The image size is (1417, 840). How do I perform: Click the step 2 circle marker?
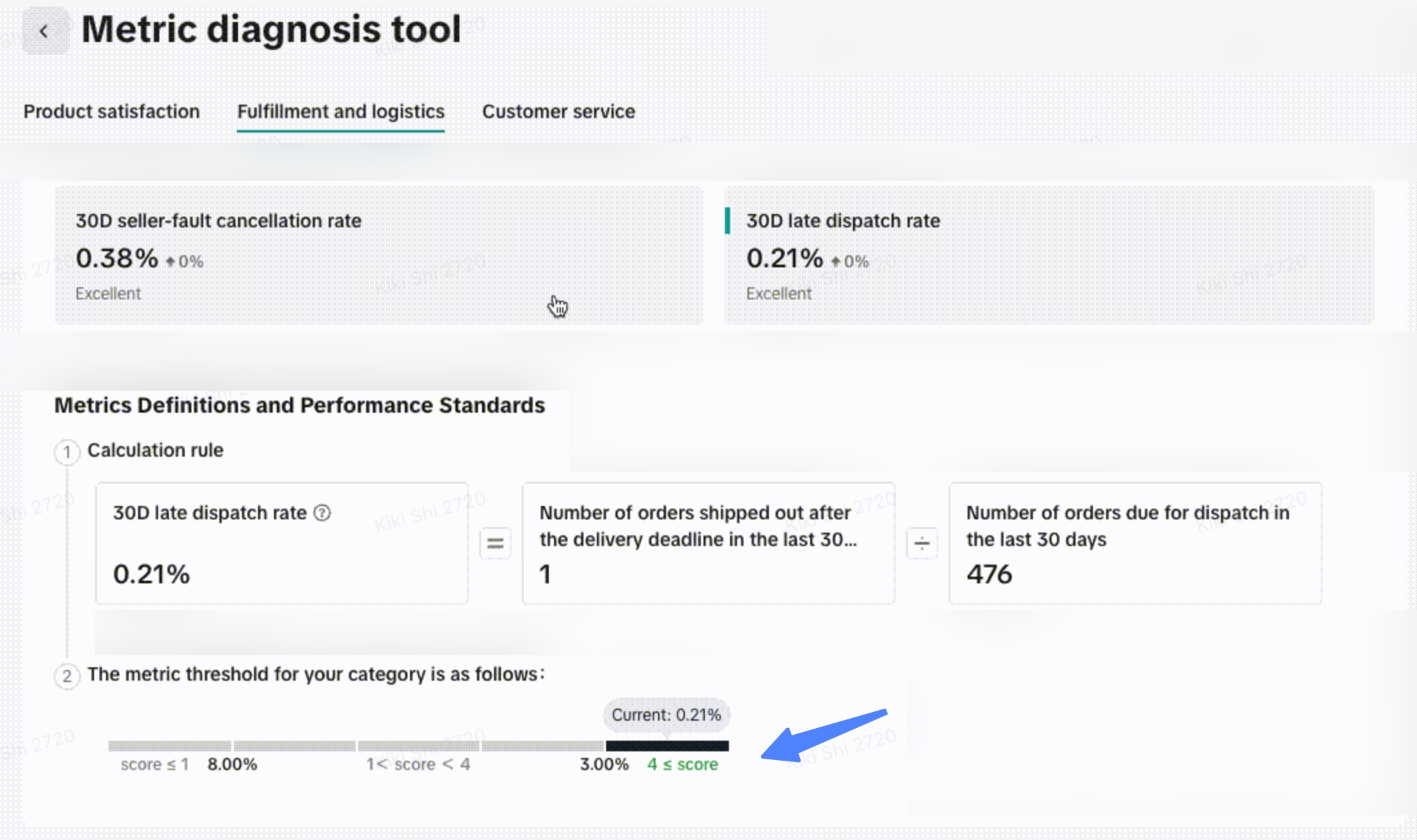67,676
